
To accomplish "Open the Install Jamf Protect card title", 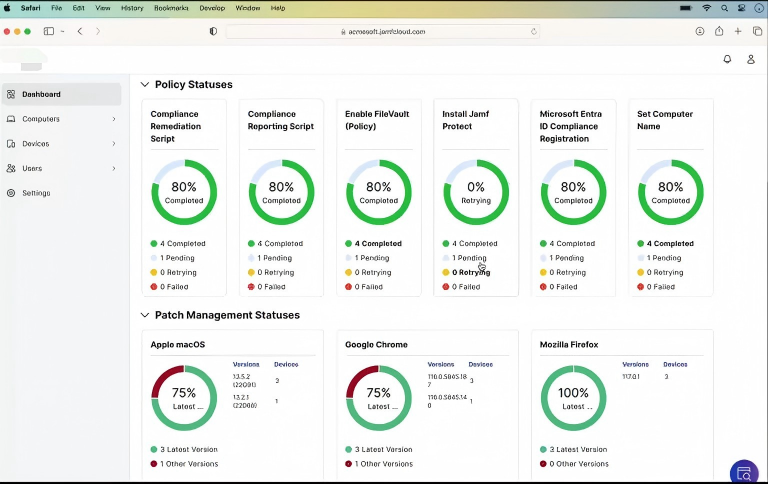I will click(x=466, y=120).
